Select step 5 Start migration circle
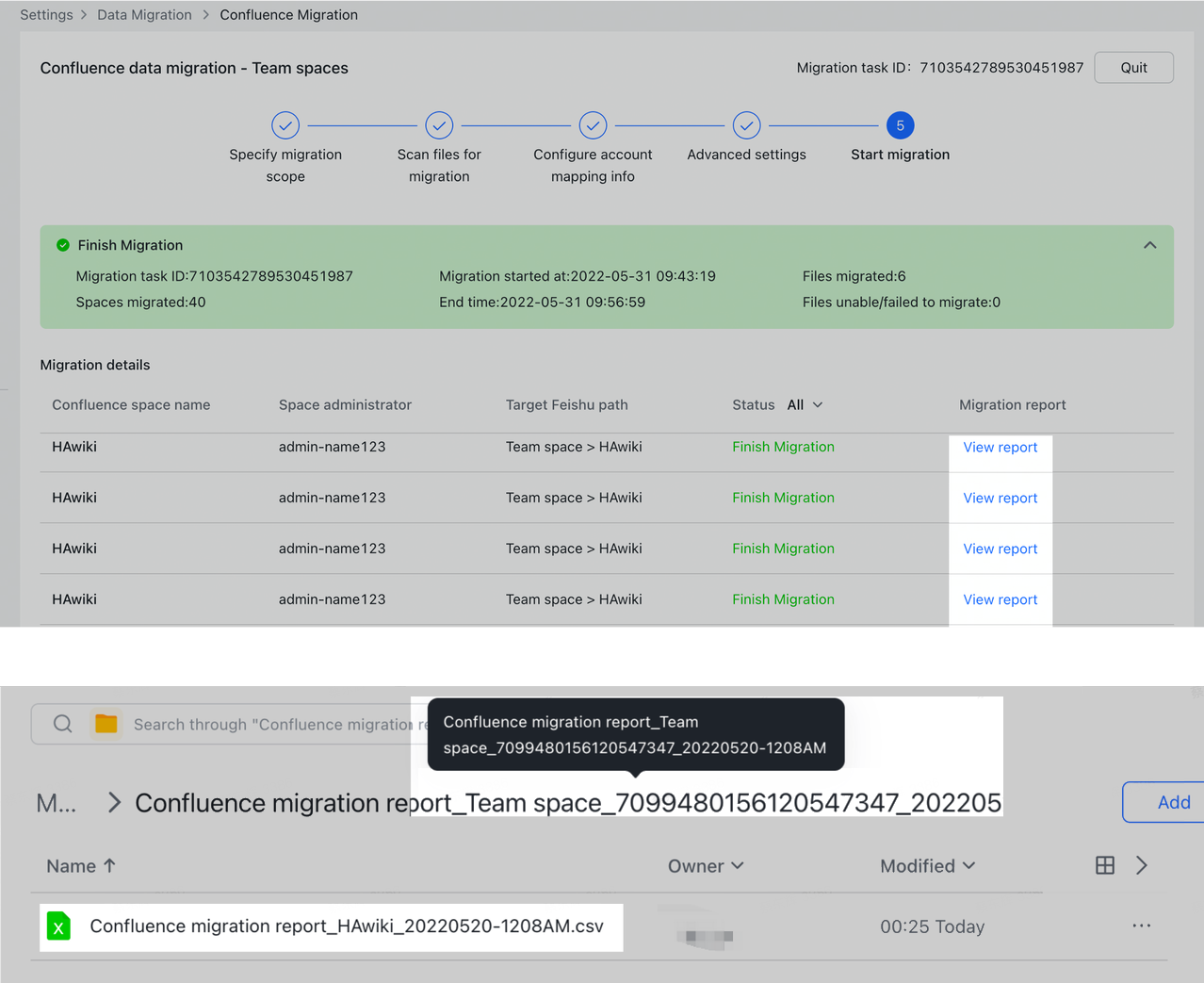1204x983 pixels. click(900, 125)
